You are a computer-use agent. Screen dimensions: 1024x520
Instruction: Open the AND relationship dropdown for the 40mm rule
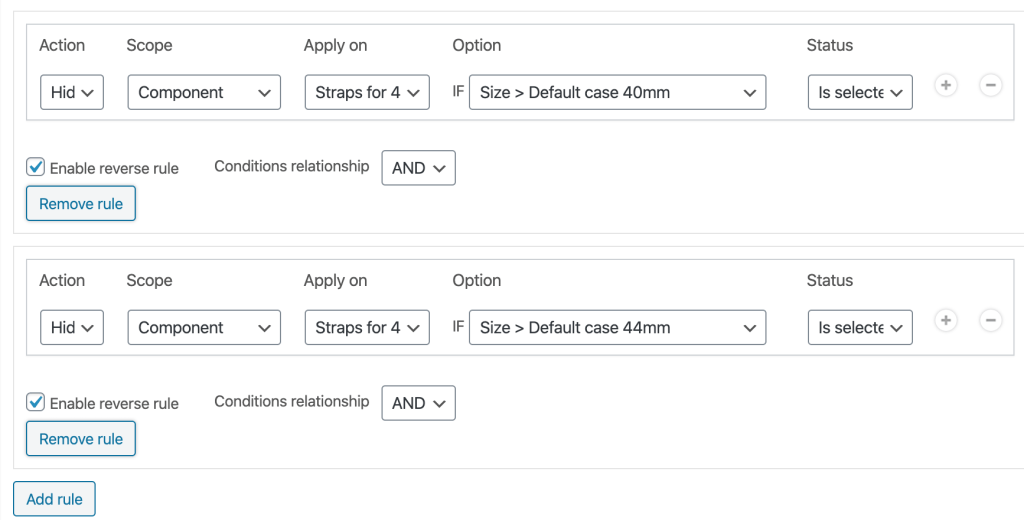[418, 168]
